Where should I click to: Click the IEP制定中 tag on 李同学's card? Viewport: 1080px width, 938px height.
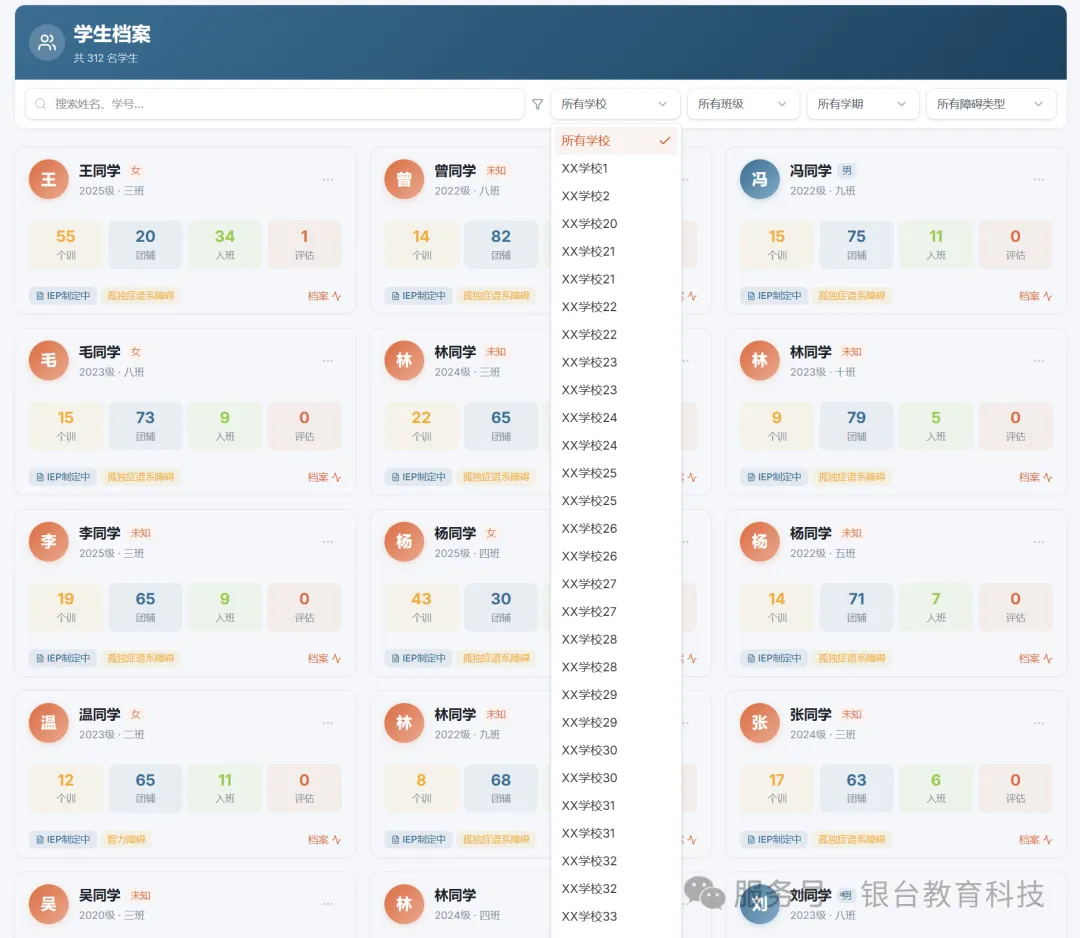[63, 658]
